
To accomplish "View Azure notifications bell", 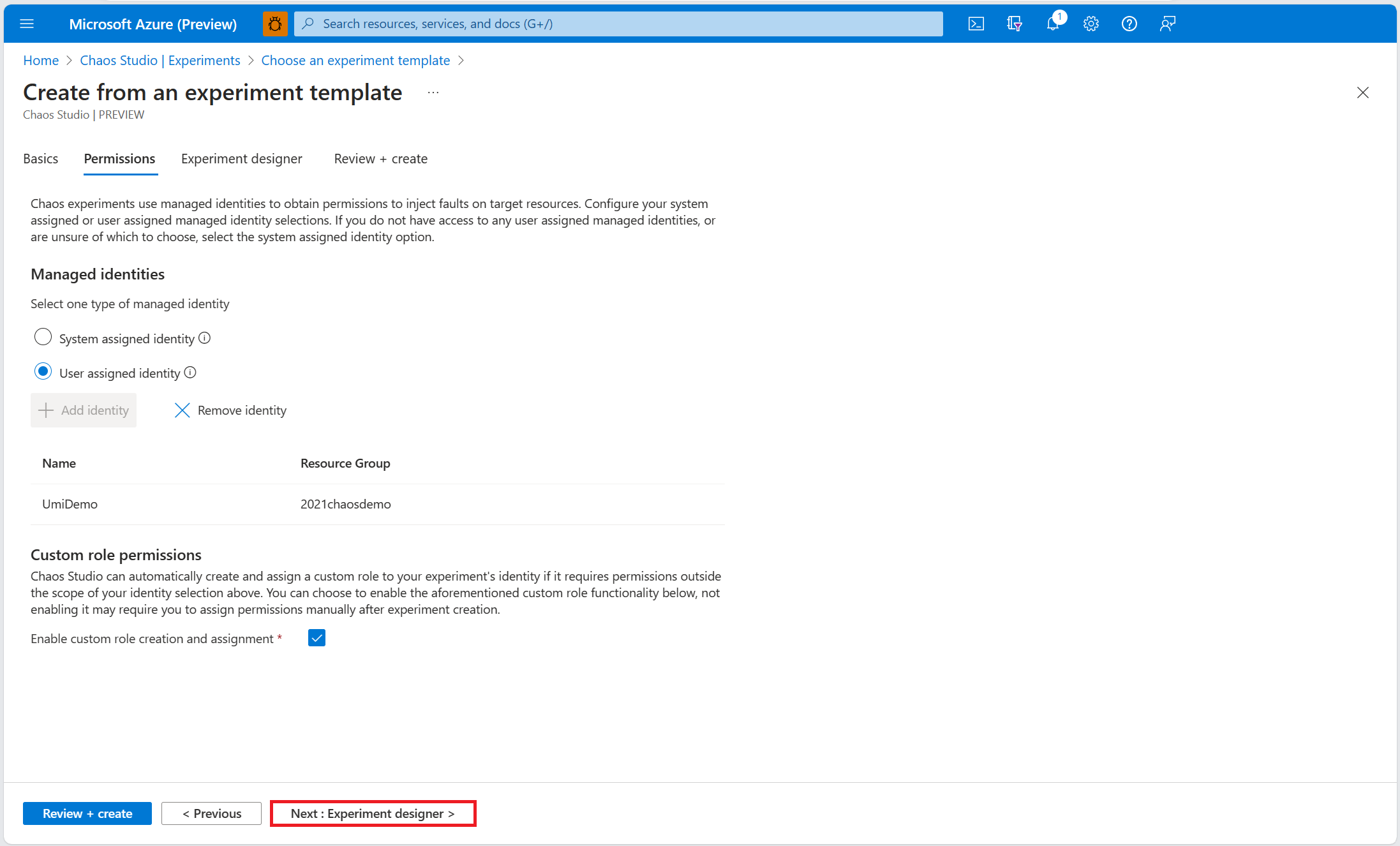I will tap(1052, 24).
